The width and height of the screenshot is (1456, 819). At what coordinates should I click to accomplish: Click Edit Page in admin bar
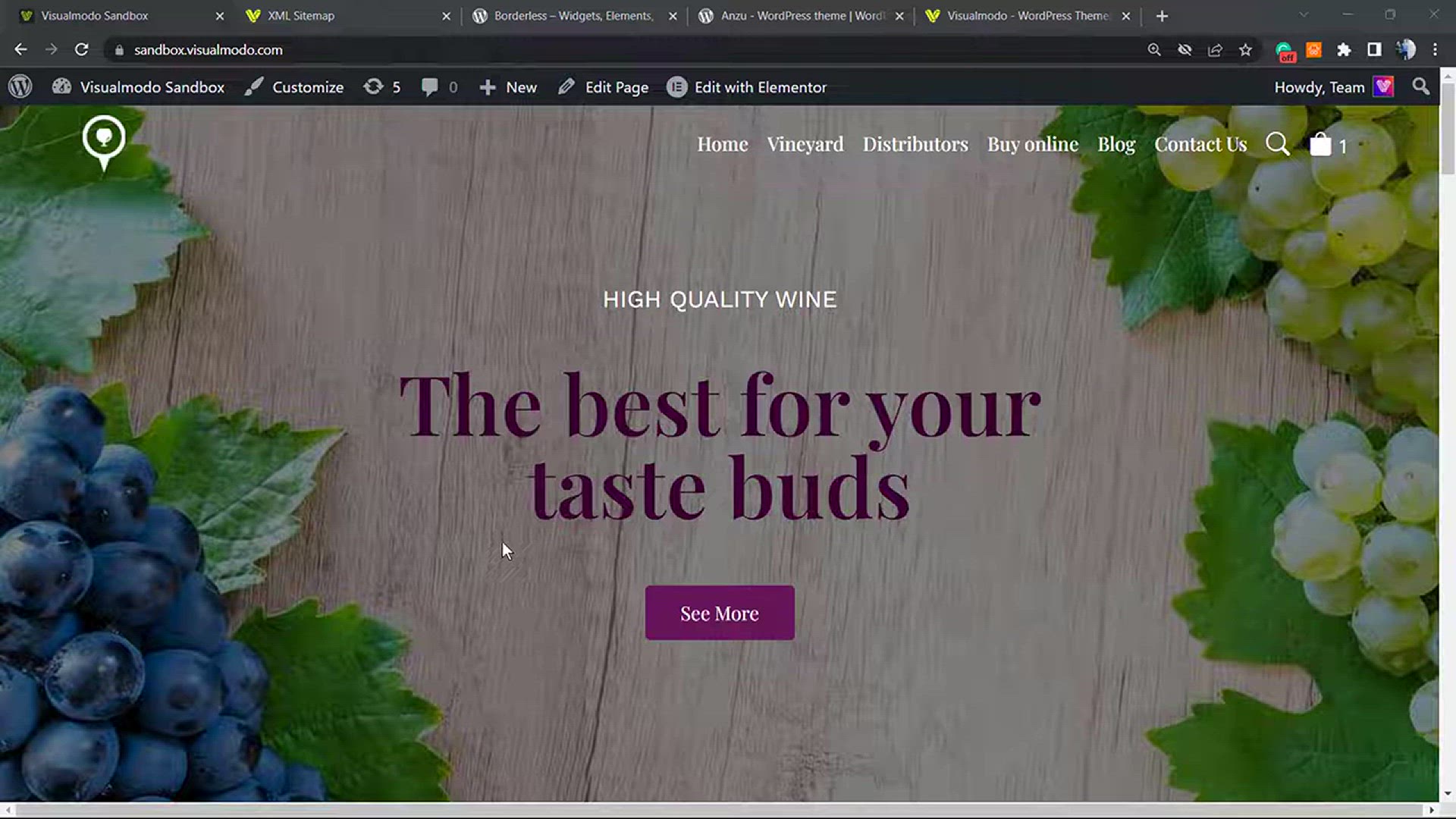(604, 87)
